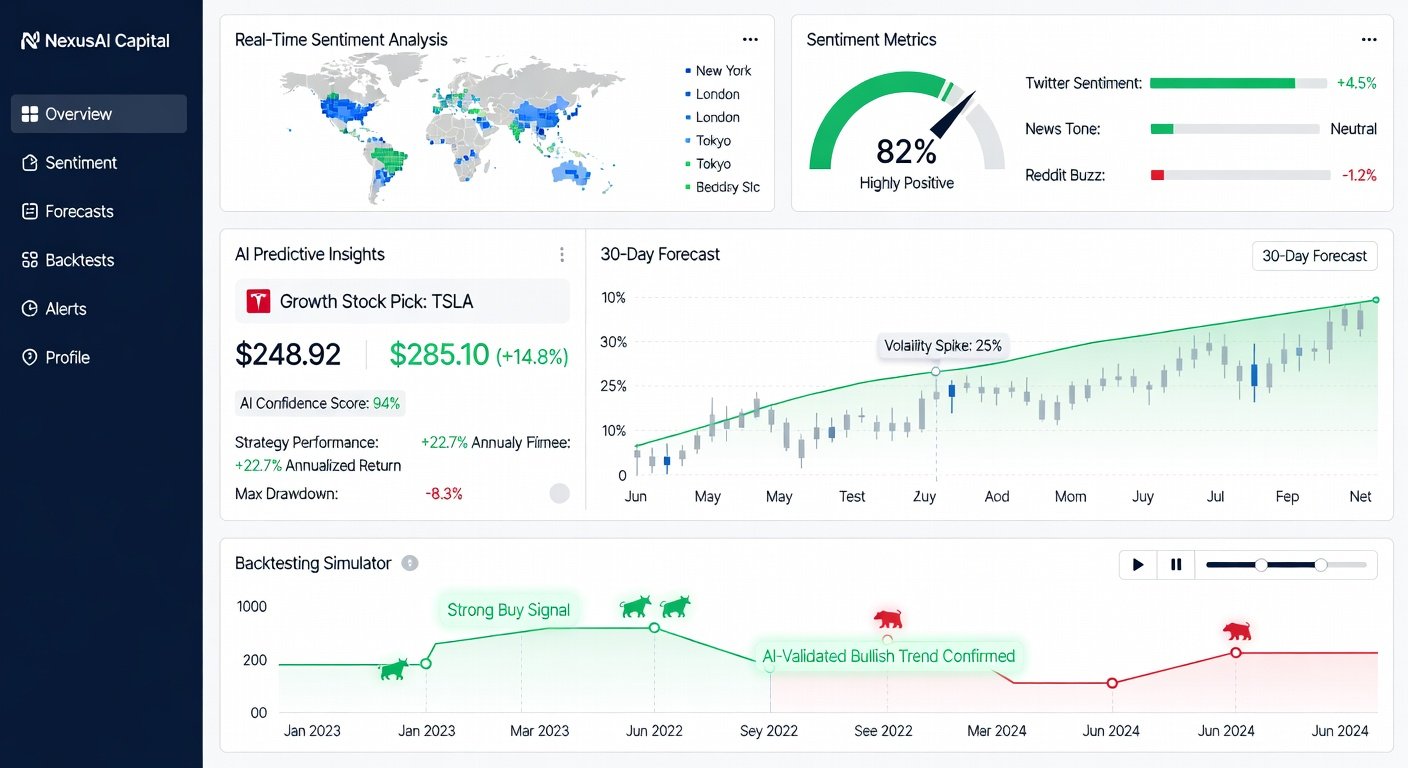
Task: Open Sentiment Metrics more options menu
Action: click(1369, 40)
